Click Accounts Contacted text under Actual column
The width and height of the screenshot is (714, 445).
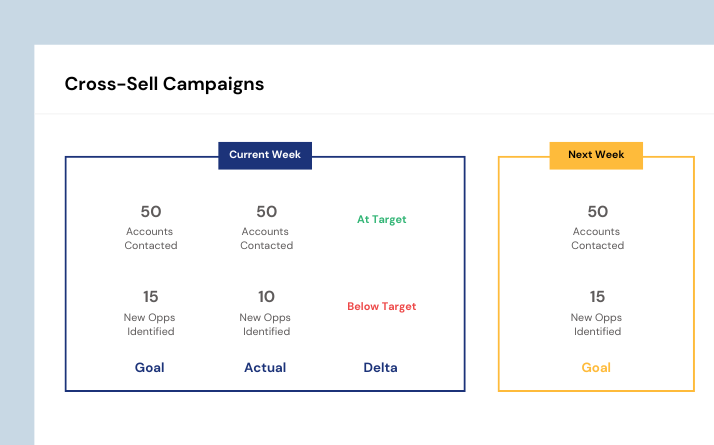click(x=266, y=239)
